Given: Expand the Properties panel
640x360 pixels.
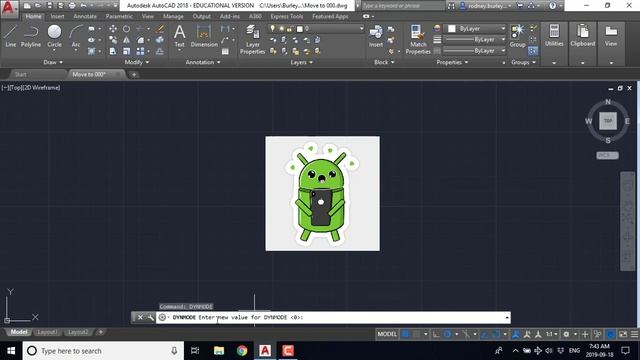Looking at the screenshot, I should [452, 62].
